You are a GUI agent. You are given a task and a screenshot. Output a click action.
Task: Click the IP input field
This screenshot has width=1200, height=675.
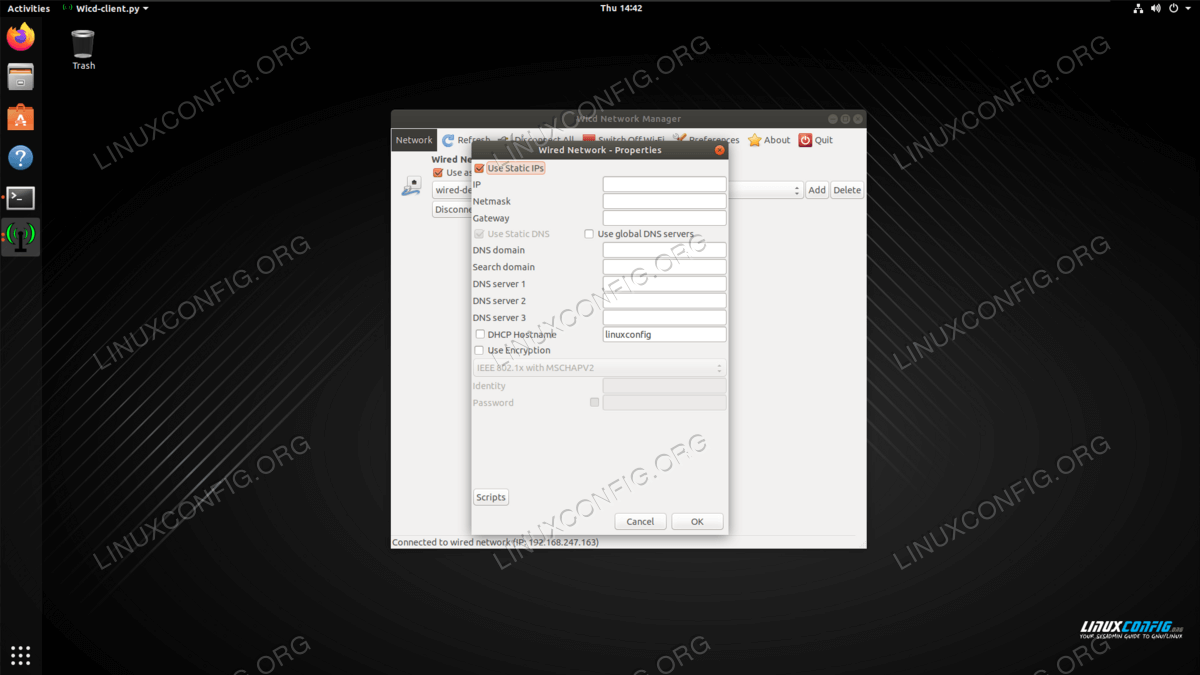click(664, 185)
